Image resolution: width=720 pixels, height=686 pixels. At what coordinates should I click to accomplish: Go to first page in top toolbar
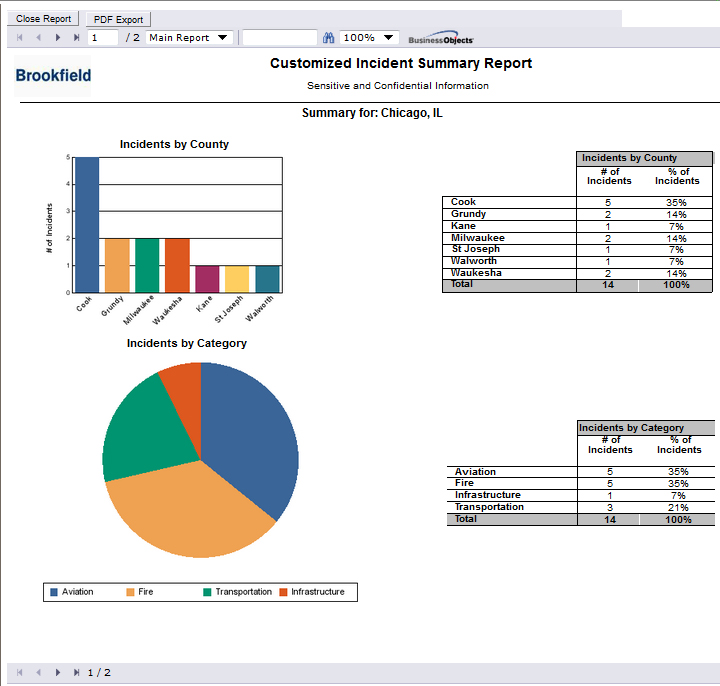19,38
